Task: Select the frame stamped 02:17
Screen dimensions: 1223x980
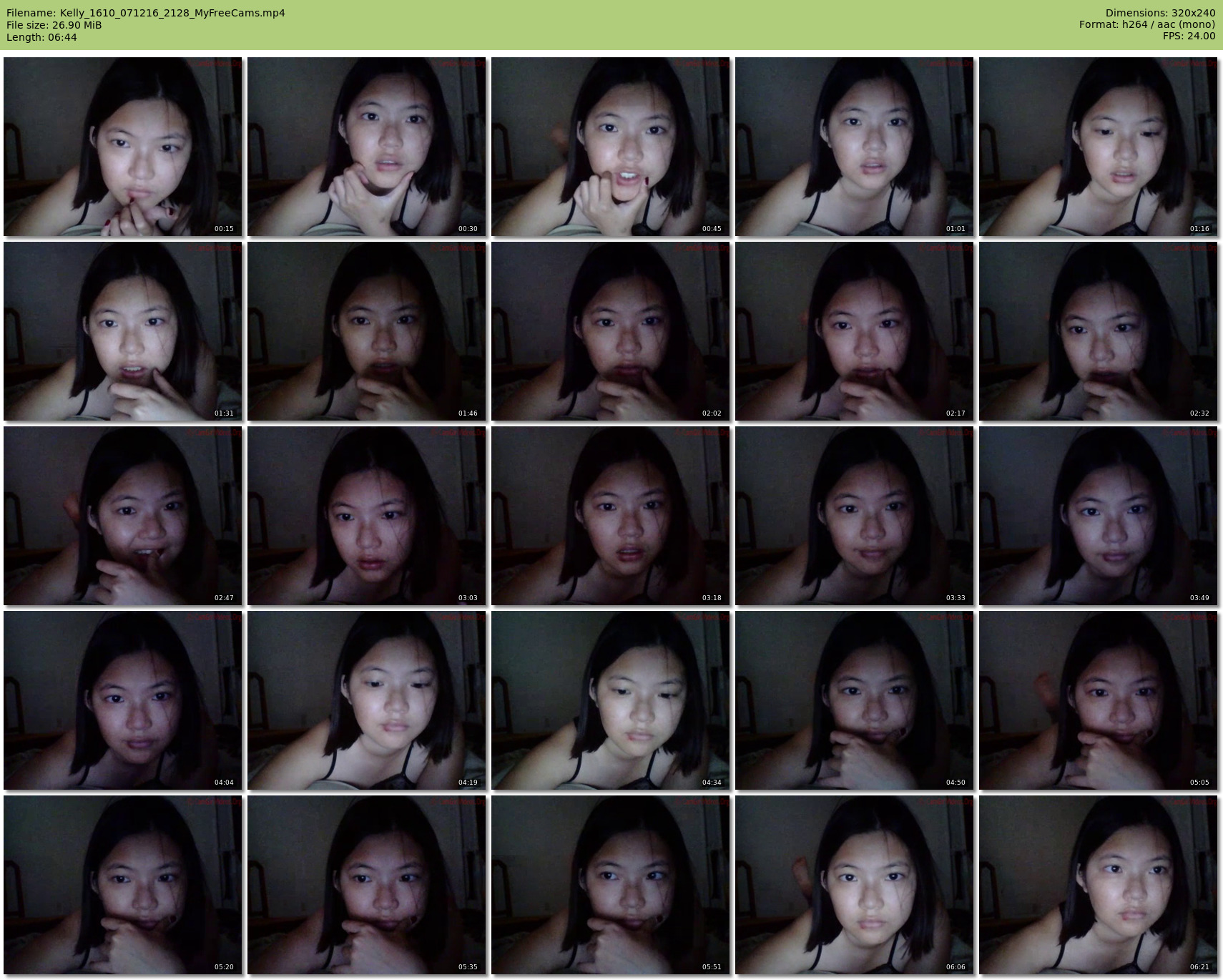Action: [x=854, y=331]
